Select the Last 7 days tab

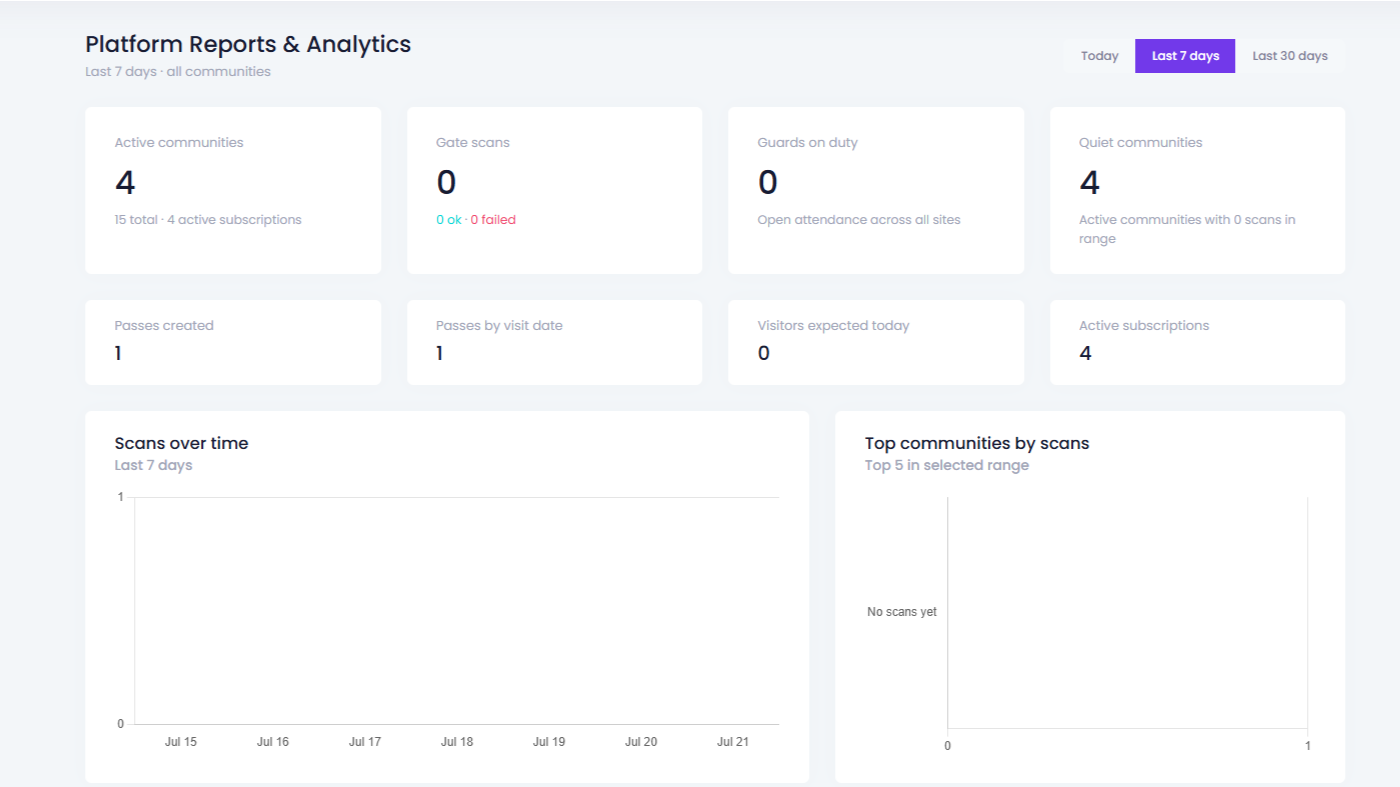click(x=1185, y=56)
